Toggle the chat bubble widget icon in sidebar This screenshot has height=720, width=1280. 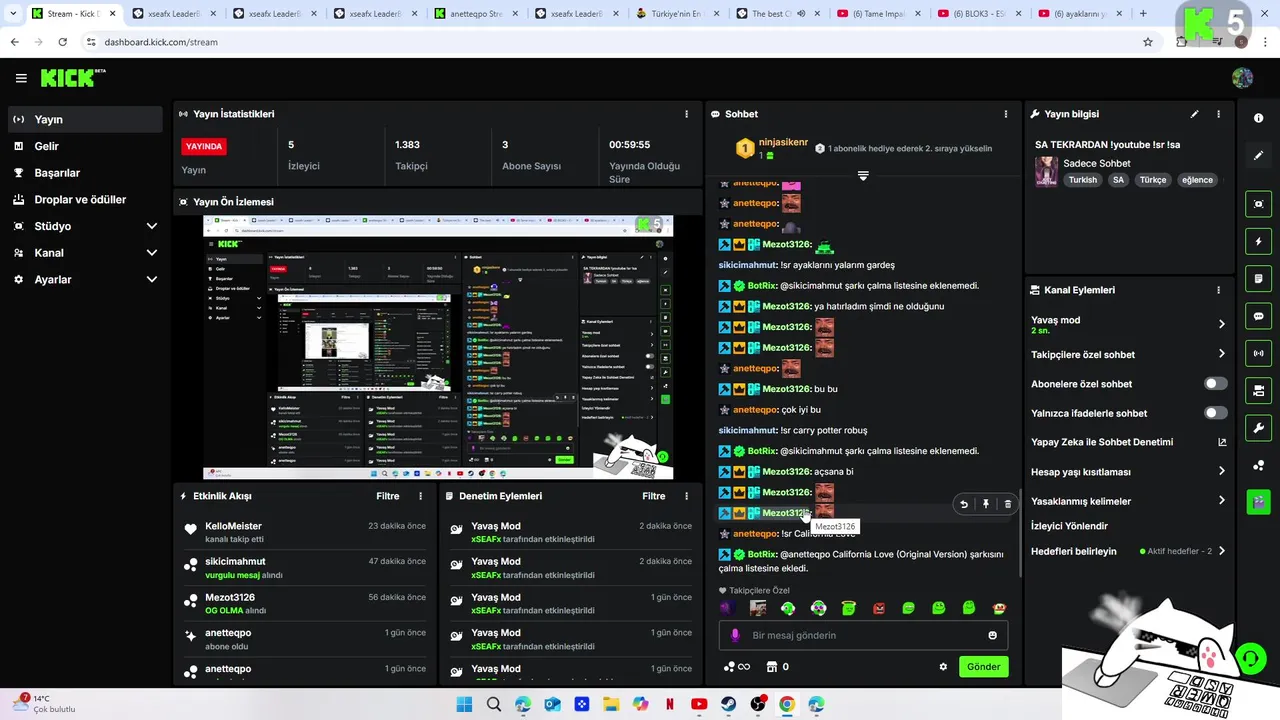click(x=1258, y=316)
